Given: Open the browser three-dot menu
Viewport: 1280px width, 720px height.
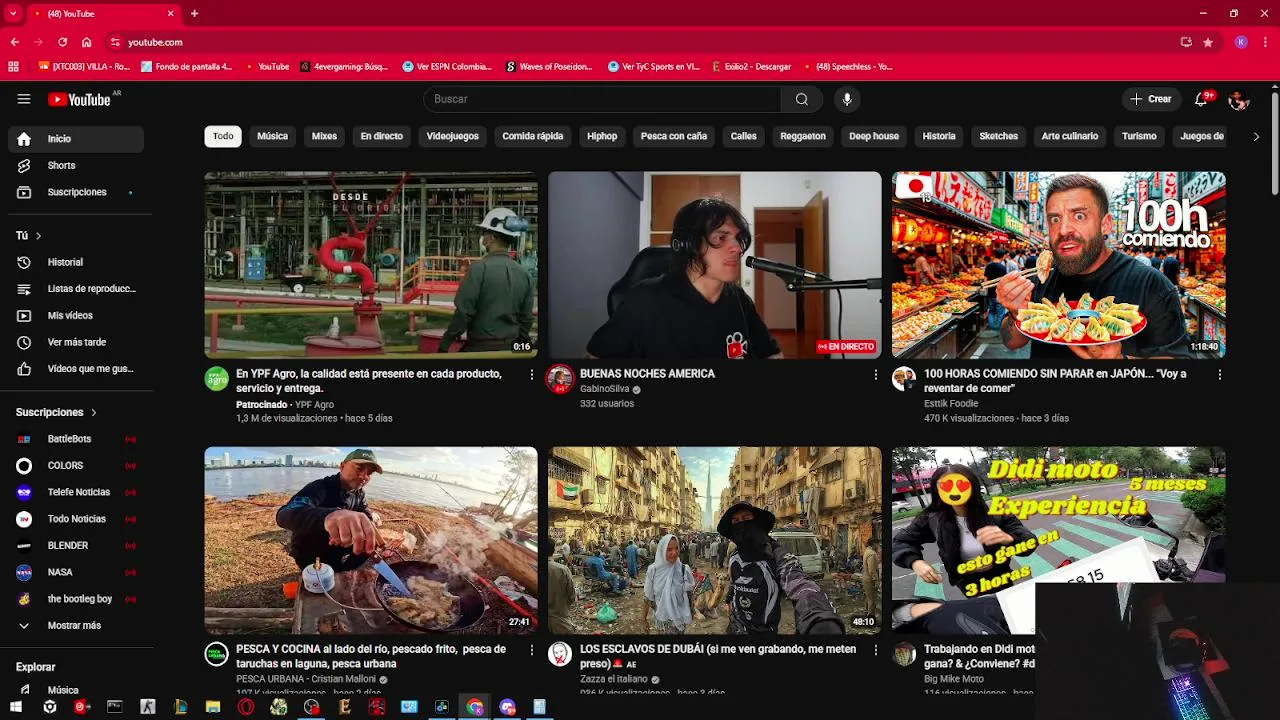Looking at the screenshot, I should point(1266,42).
